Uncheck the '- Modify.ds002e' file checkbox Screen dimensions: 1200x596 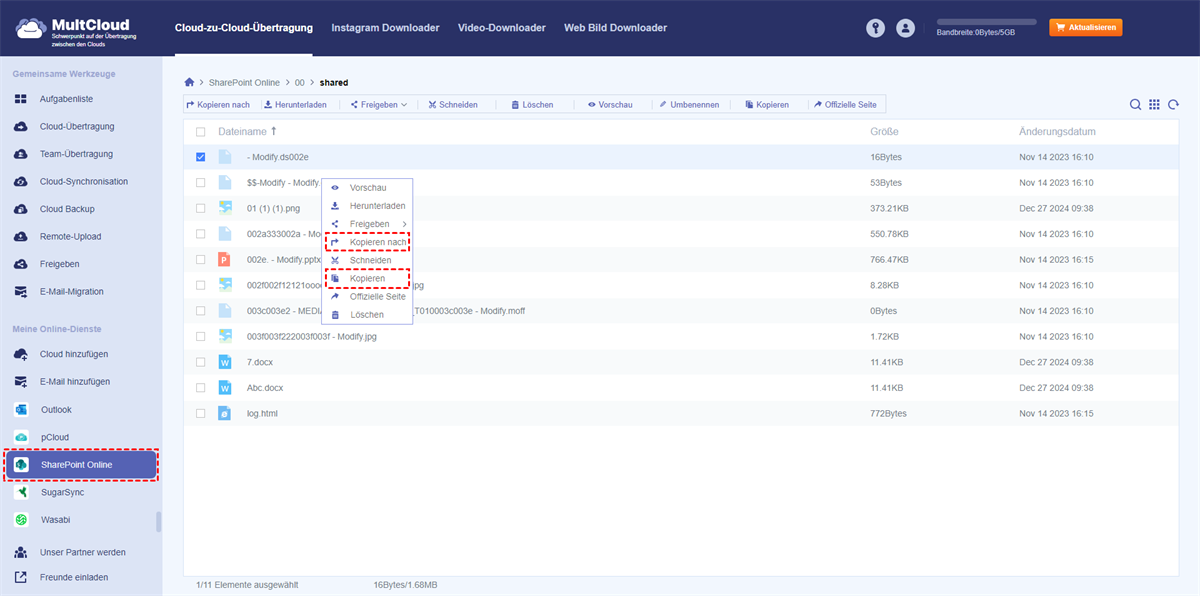[201, 157]
